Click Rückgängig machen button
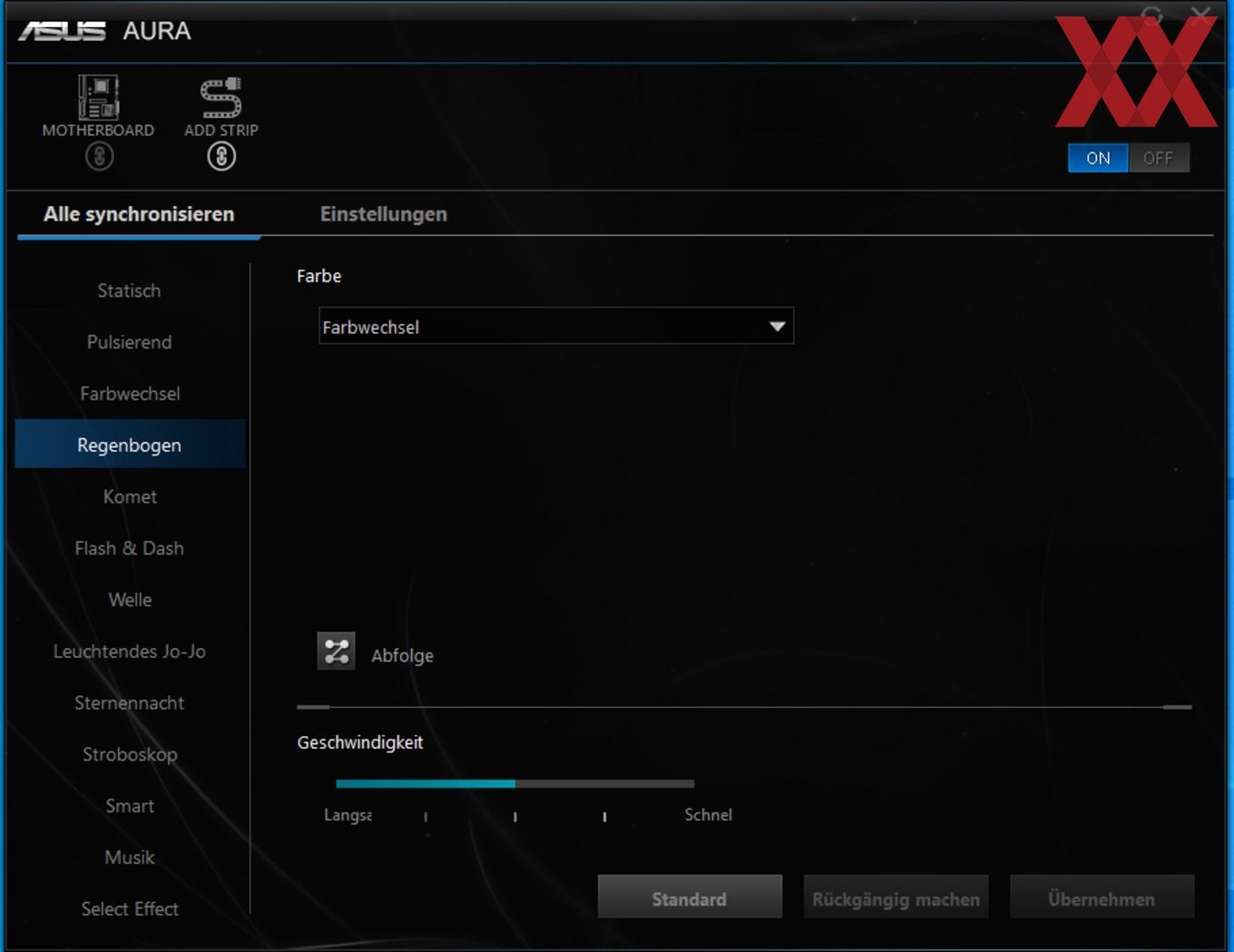Screen dimensions: 1234x952 896,898
